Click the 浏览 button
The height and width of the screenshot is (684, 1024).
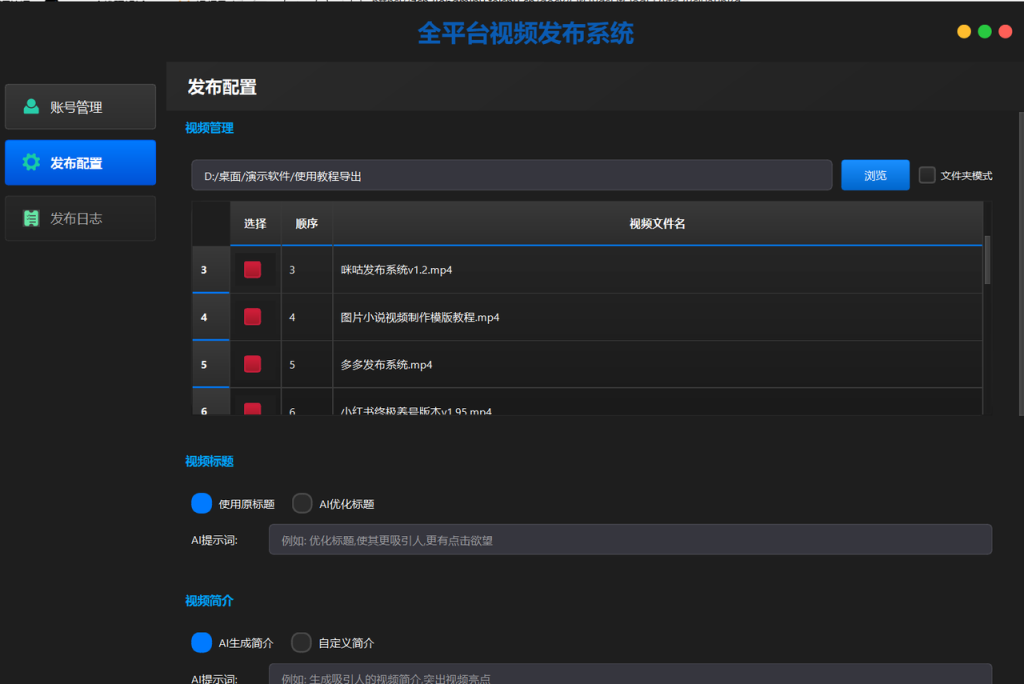click(x=875, y=175)
